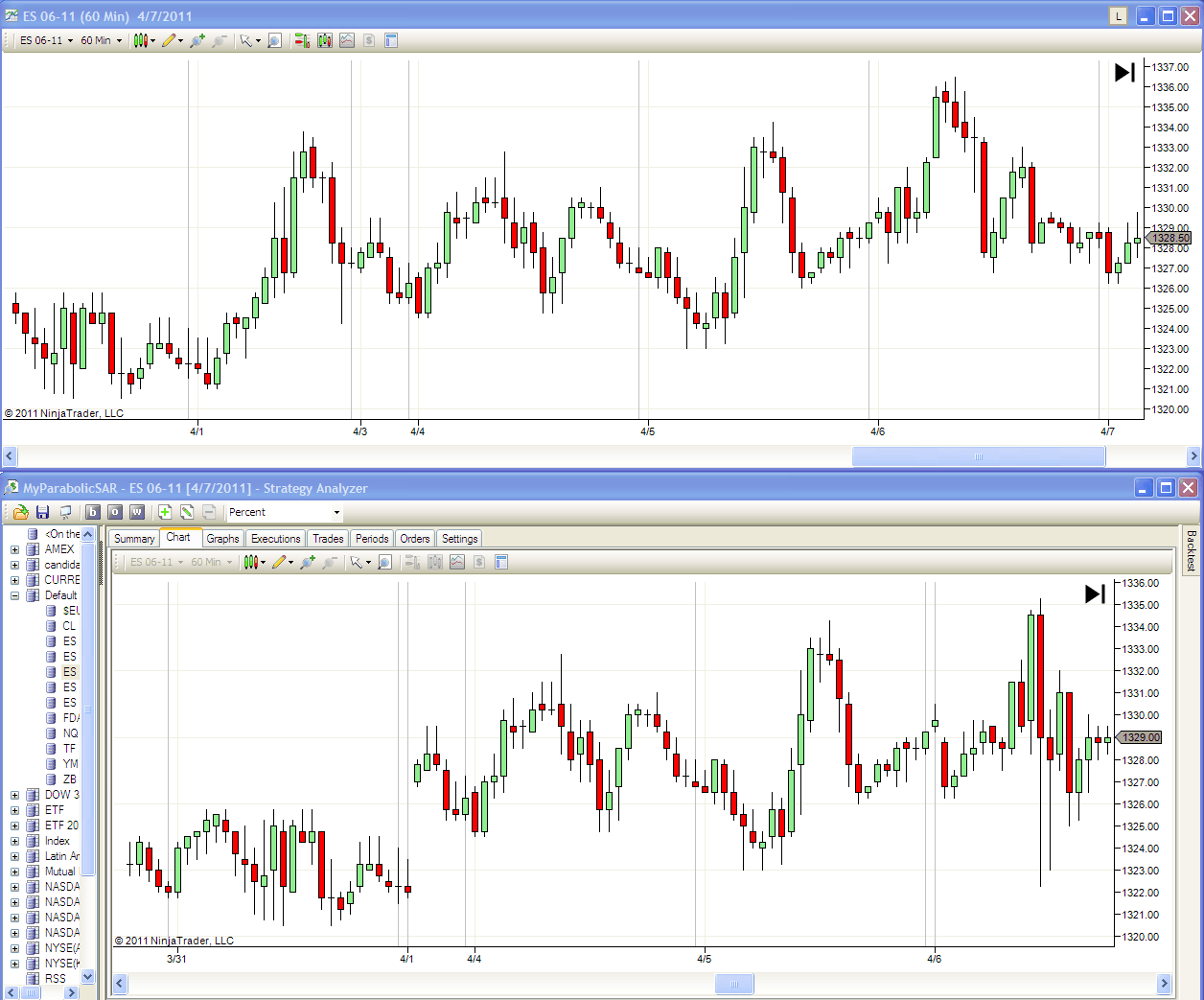The height and width of the screenshot is (1000, 1204).
Task: Select ZB instrument in tree
Action: 69,779
